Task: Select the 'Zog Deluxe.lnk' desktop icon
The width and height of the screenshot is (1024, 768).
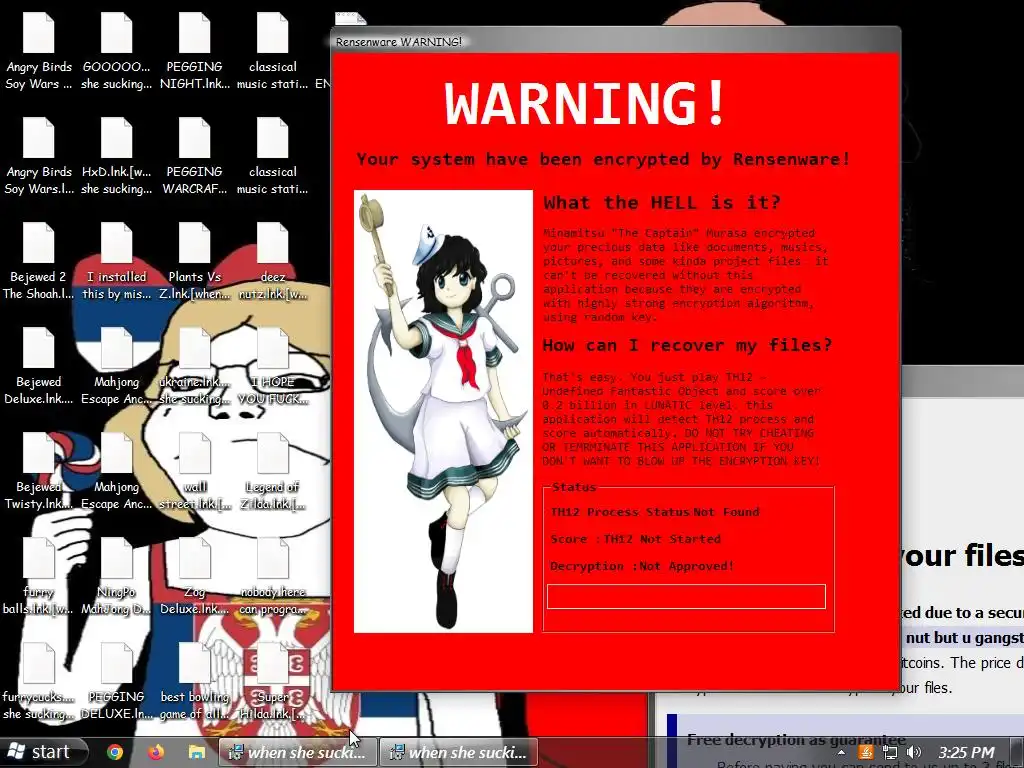Action: click(x=195, y=578)
